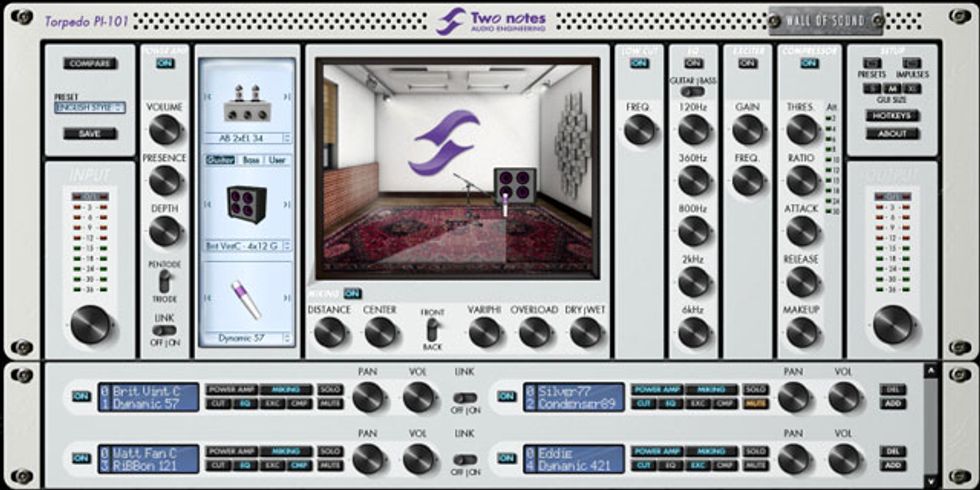Open the Dynamic 57 microphone dropdown
Image resolution: width=980 pixels, height=490 pixels.
tap(248, 338)
